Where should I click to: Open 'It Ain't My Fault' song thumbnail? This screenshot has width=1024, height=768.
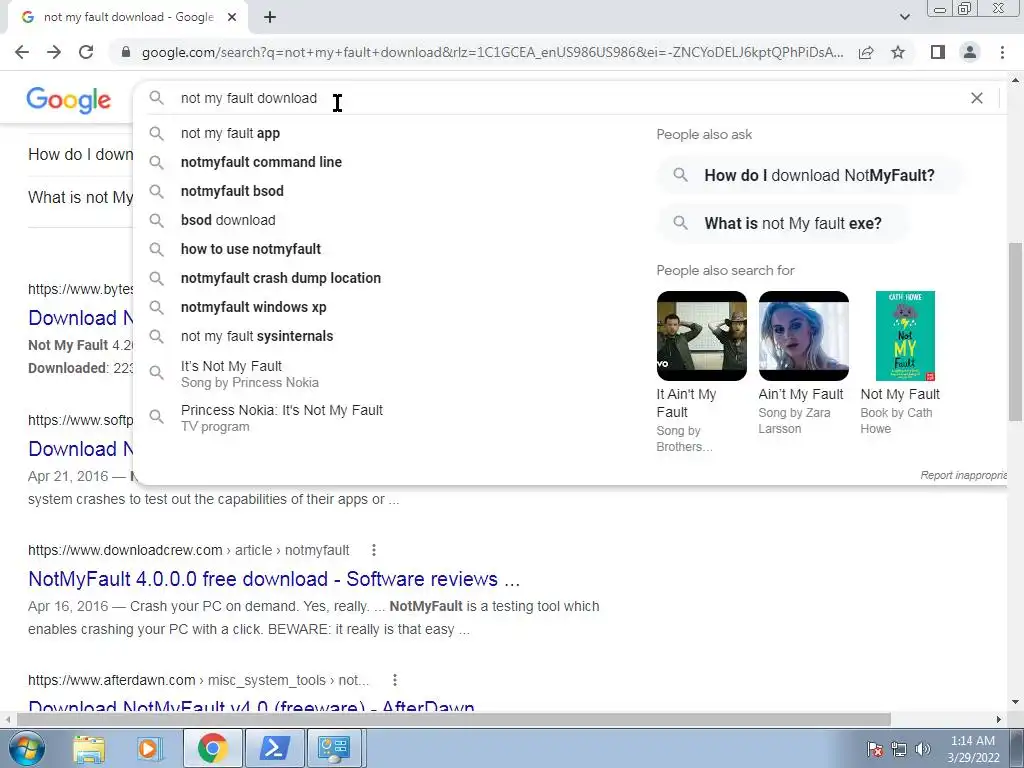(x=701, y=336)
